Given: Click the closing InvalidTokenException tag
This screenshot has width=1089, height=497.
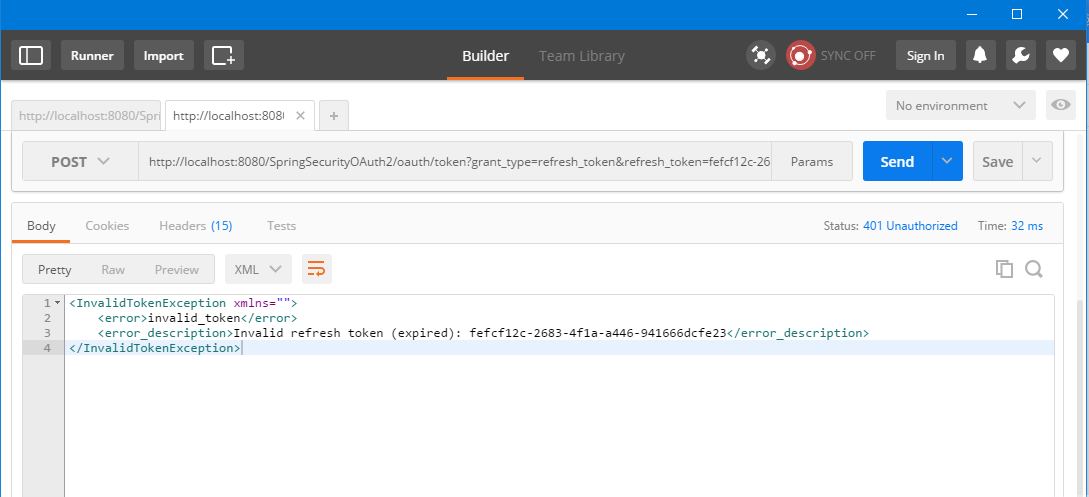Looking at the screenshot, I should pos(155,348).
